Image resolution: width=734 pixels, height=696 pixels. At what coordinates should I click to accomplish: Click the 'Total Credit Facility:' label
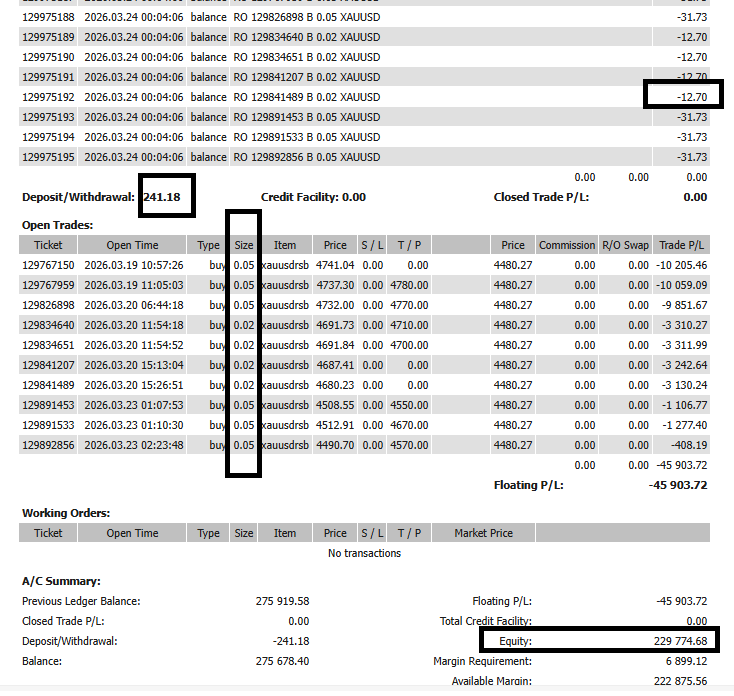click(485, 621)
